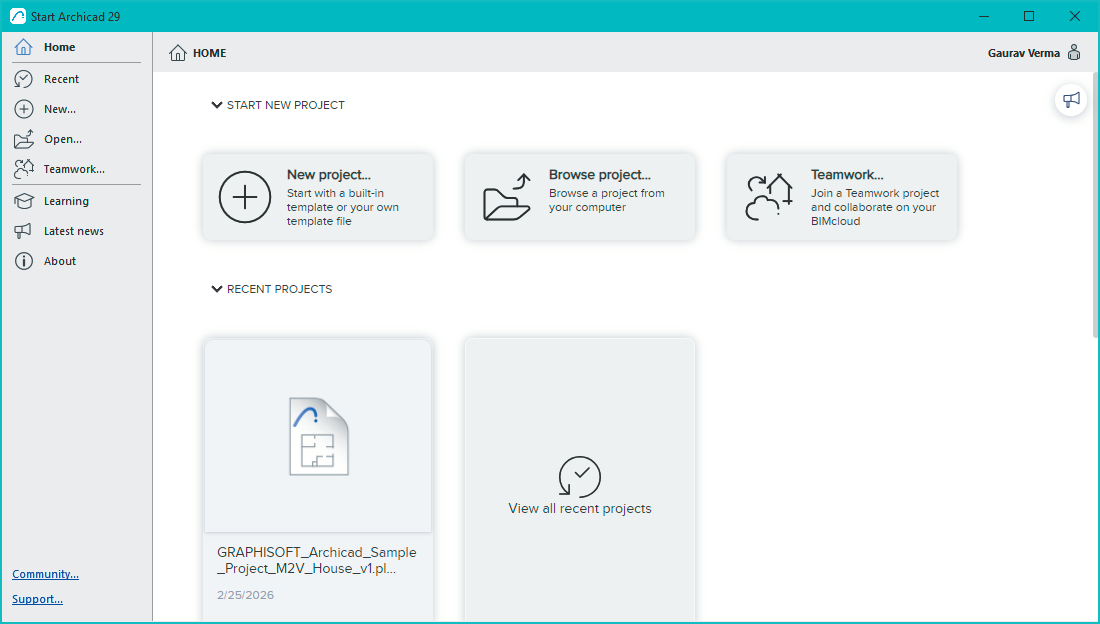Click the large plus circle on New project card
The image size is (1100, 624).
click(245, 197)
